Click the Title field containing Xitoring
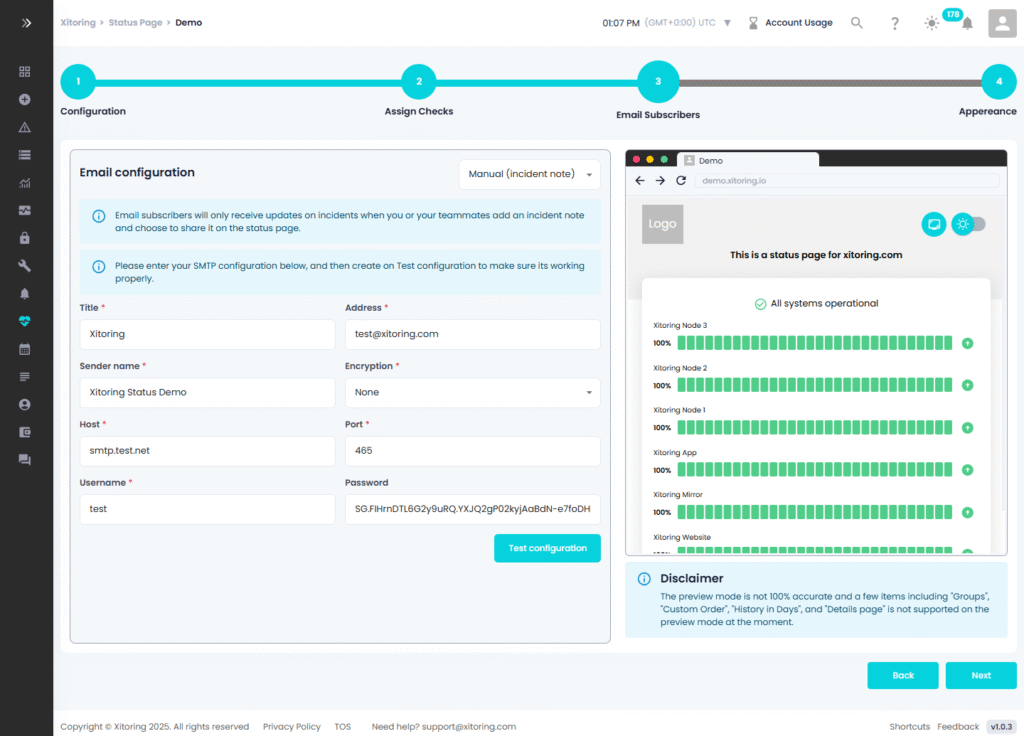Viewport: 1024px width, 736px height. pos(207,334)
